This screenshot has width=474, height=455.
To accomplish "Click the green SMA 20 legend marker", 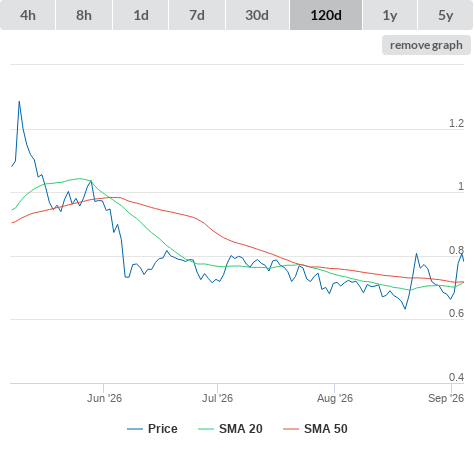I will 206,429.
